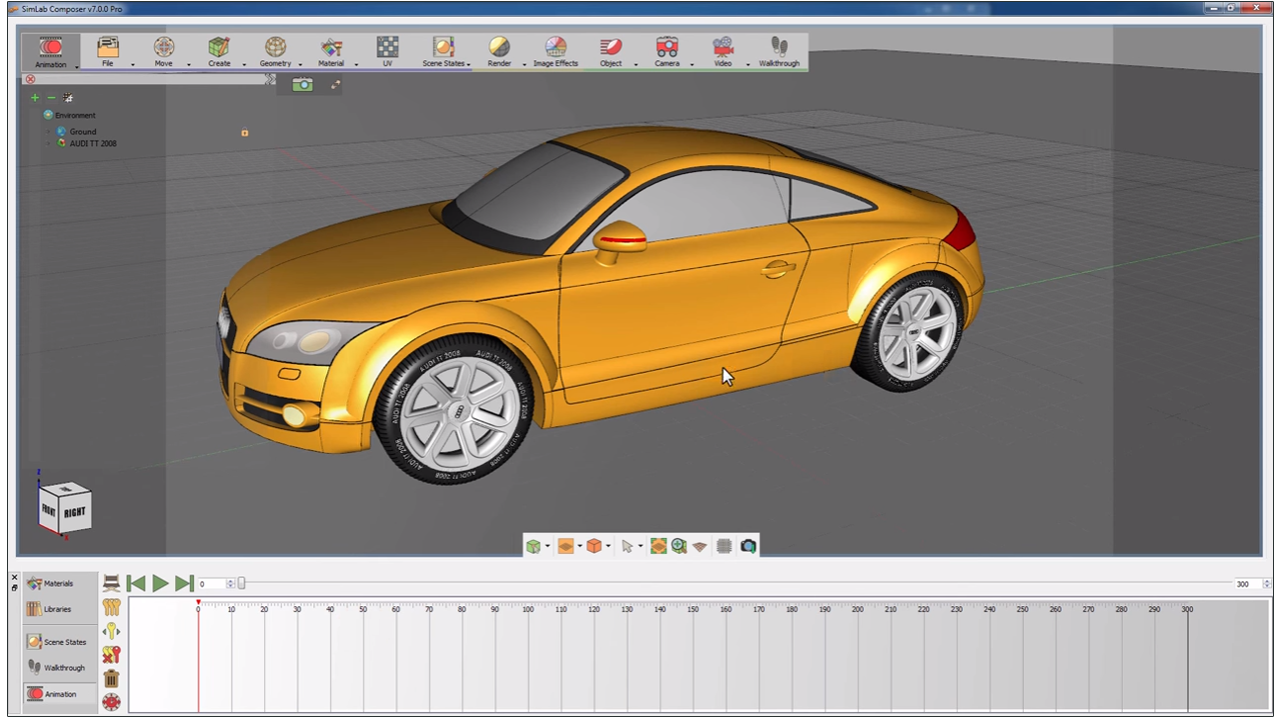Expand the Object dropdown arrow
Screen dimensions: 1281x722
click(636, 65)
